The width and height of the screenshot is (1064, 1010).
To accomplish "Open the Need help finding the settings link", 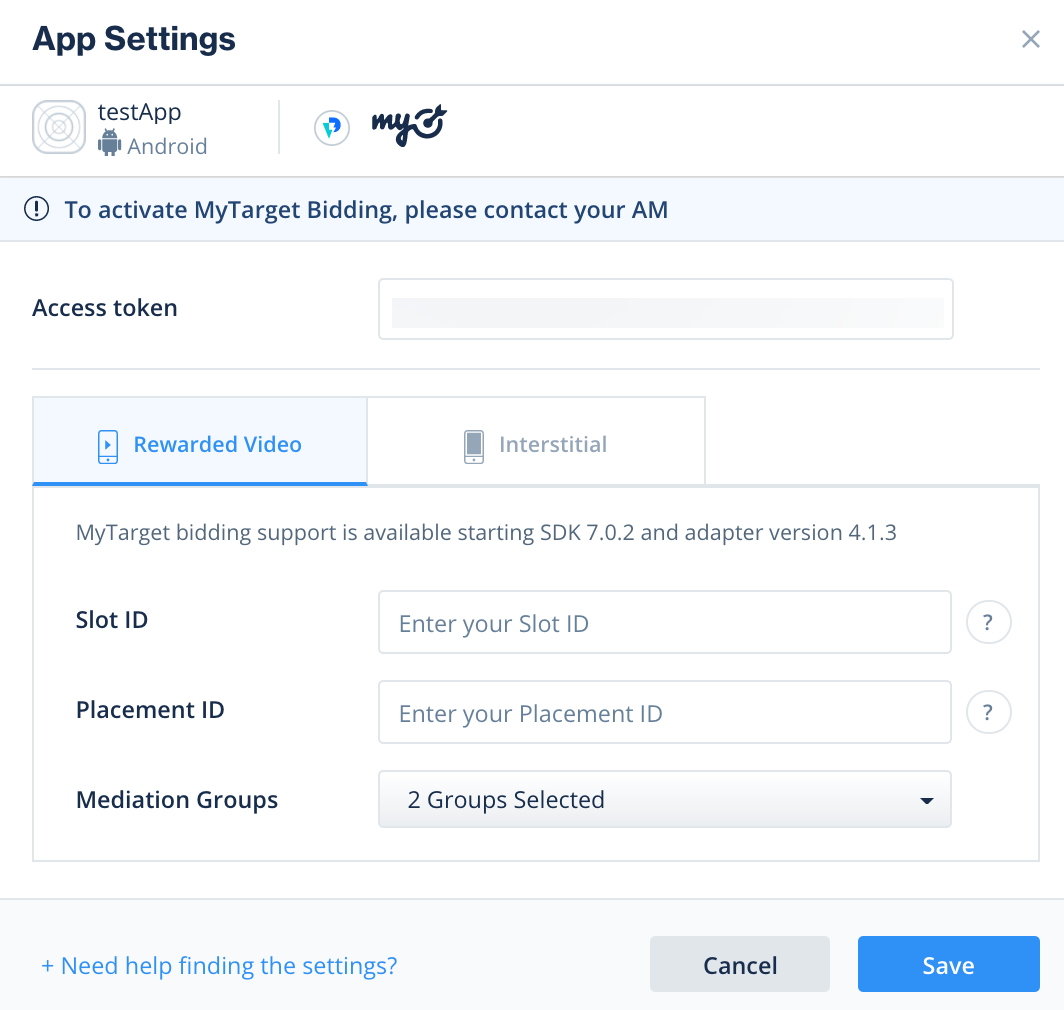I will pyautogui.click(x=218, y=965).
